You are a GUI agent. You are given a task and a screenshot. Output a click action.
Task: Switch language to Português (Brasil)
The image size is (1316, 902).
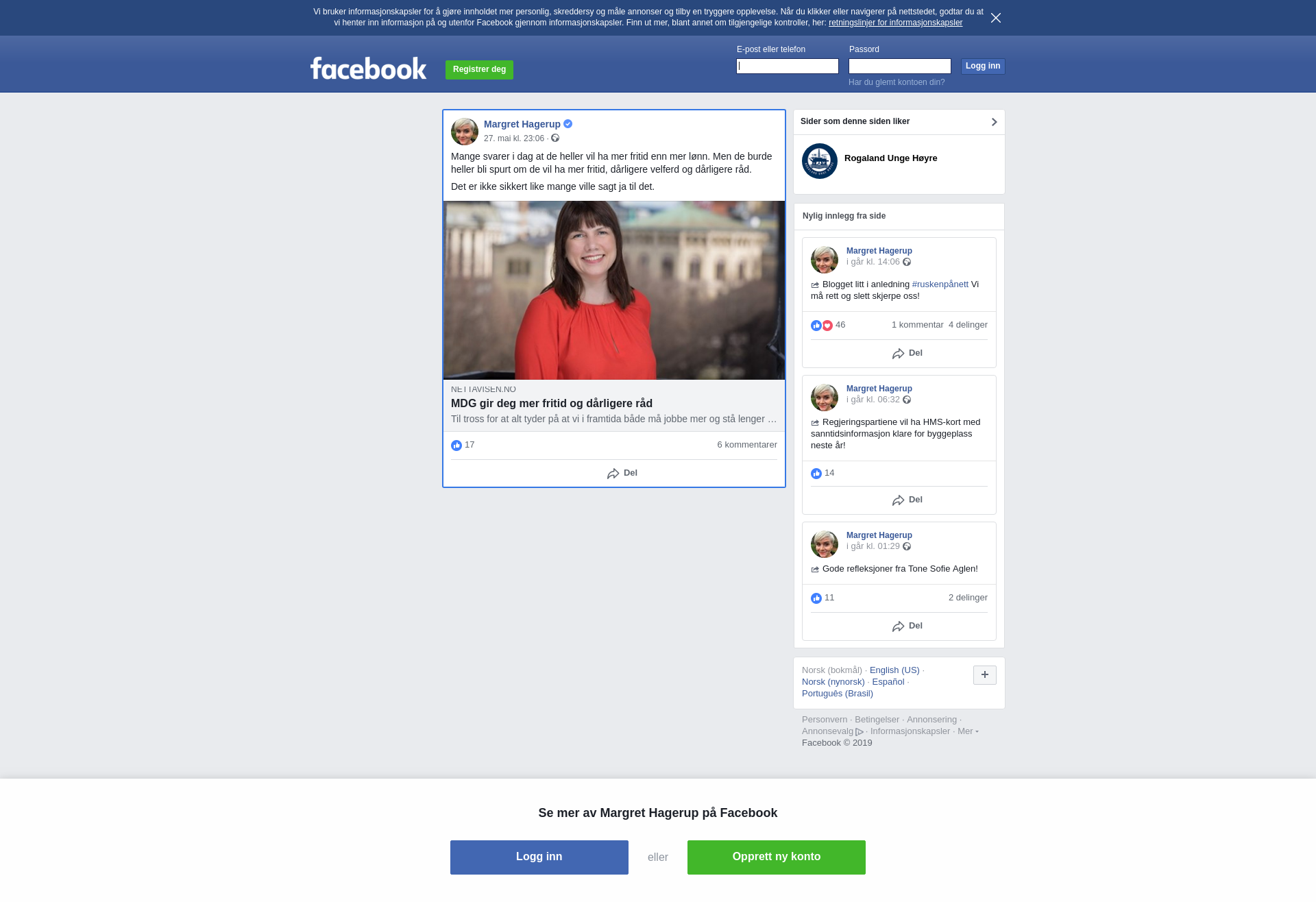coord(838,694)
